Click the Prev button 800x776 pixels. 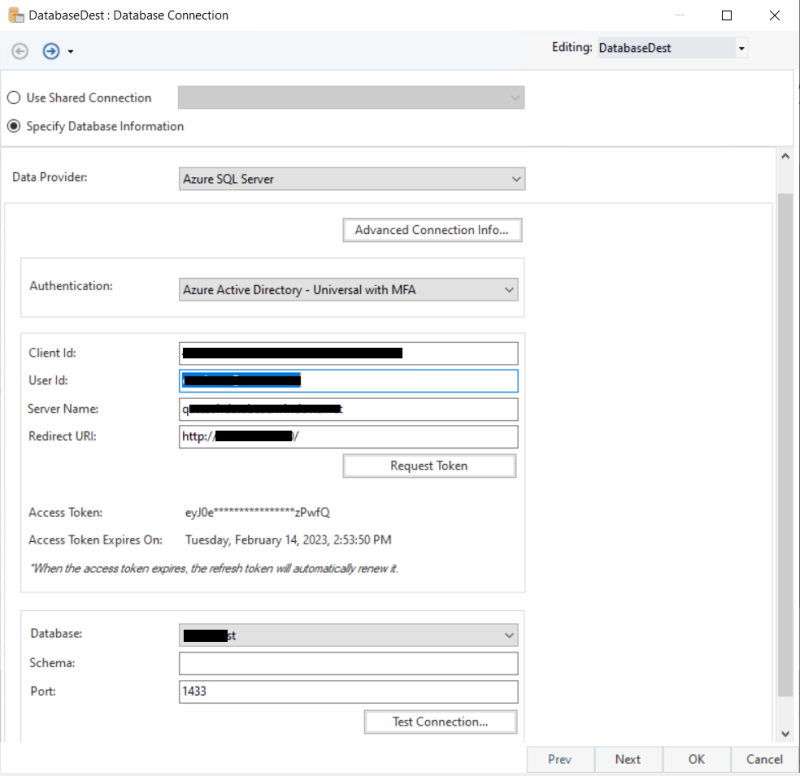pos(560,759)
